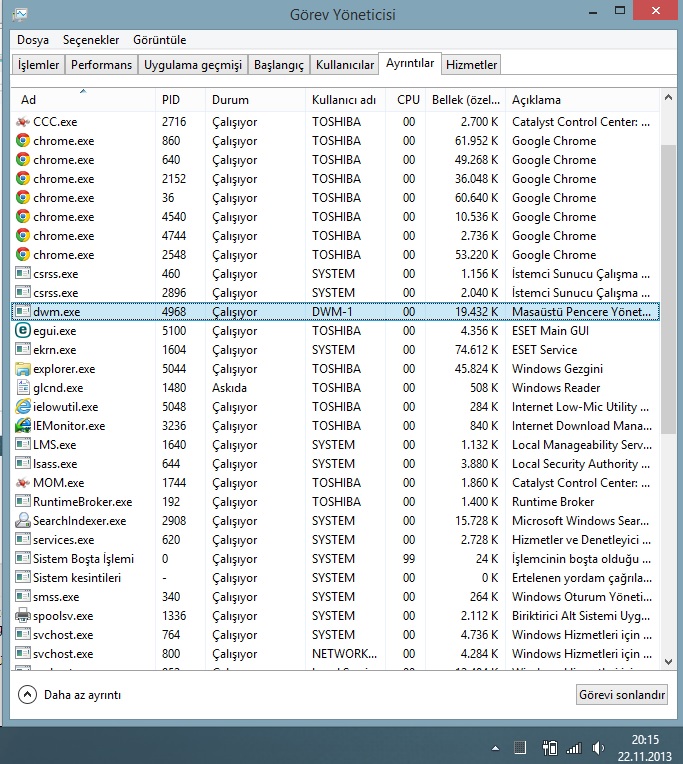683x764 pixels.
Task: Click the LMS.exe process icon
Action: pyautogui.click(x=23, y=445)
